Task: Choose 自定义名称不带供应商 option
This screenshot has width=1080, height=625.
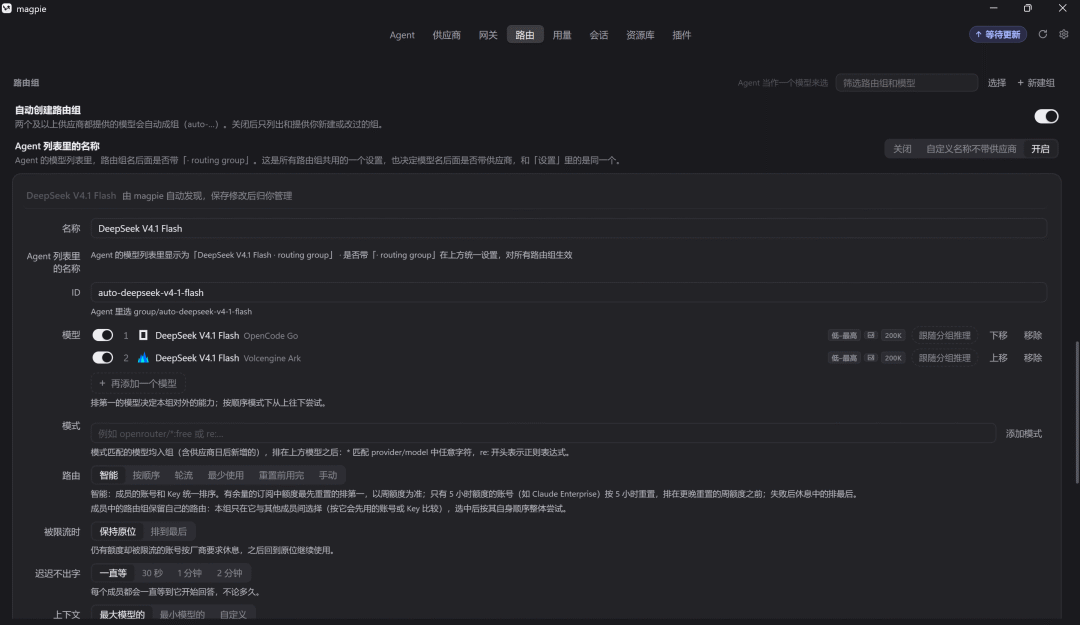Action: click(971, 149)
